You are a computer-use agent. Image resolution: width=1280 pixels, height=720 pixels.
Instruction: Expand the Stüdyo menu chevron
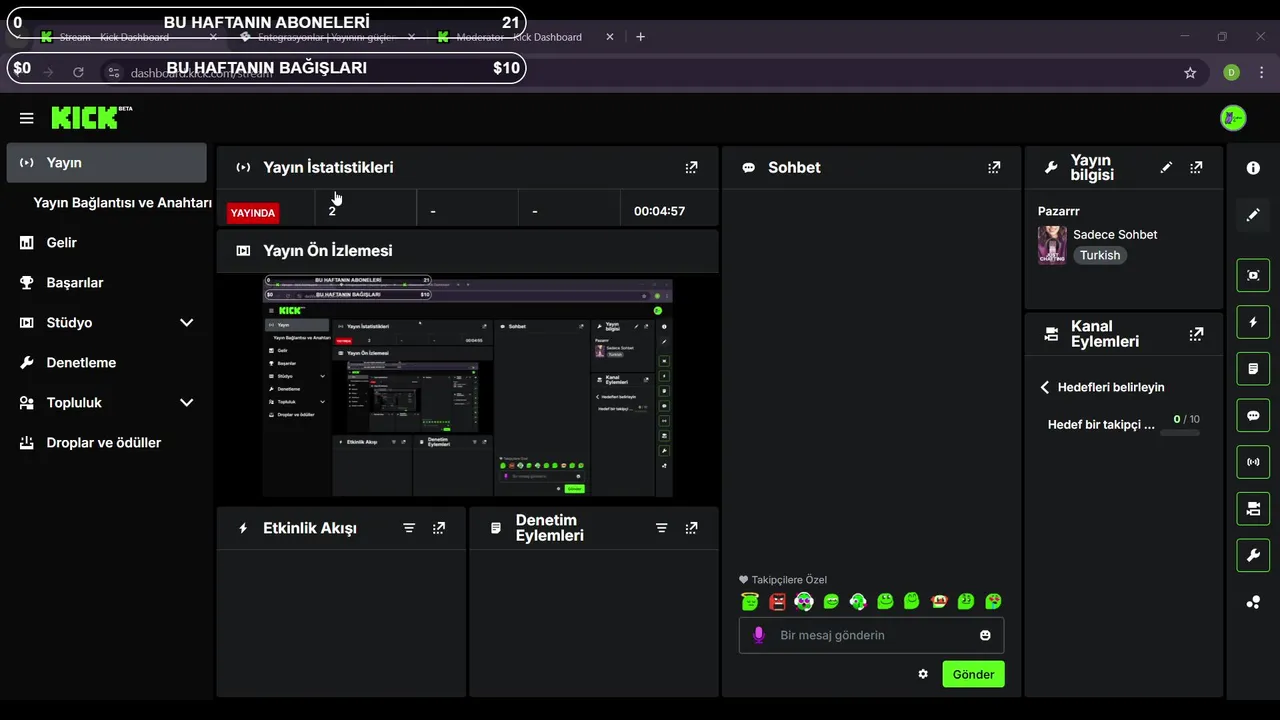(x=186, y=323)
